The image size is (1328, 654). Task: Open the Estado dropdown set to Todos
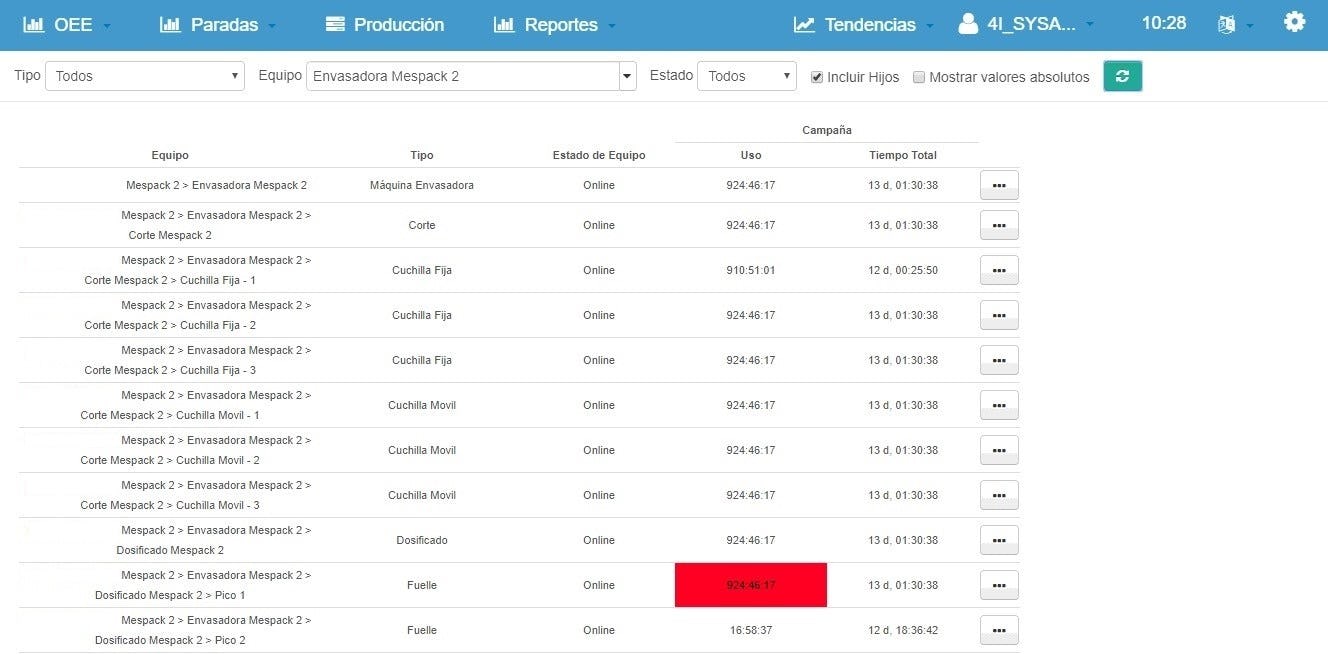click(746, 75)
